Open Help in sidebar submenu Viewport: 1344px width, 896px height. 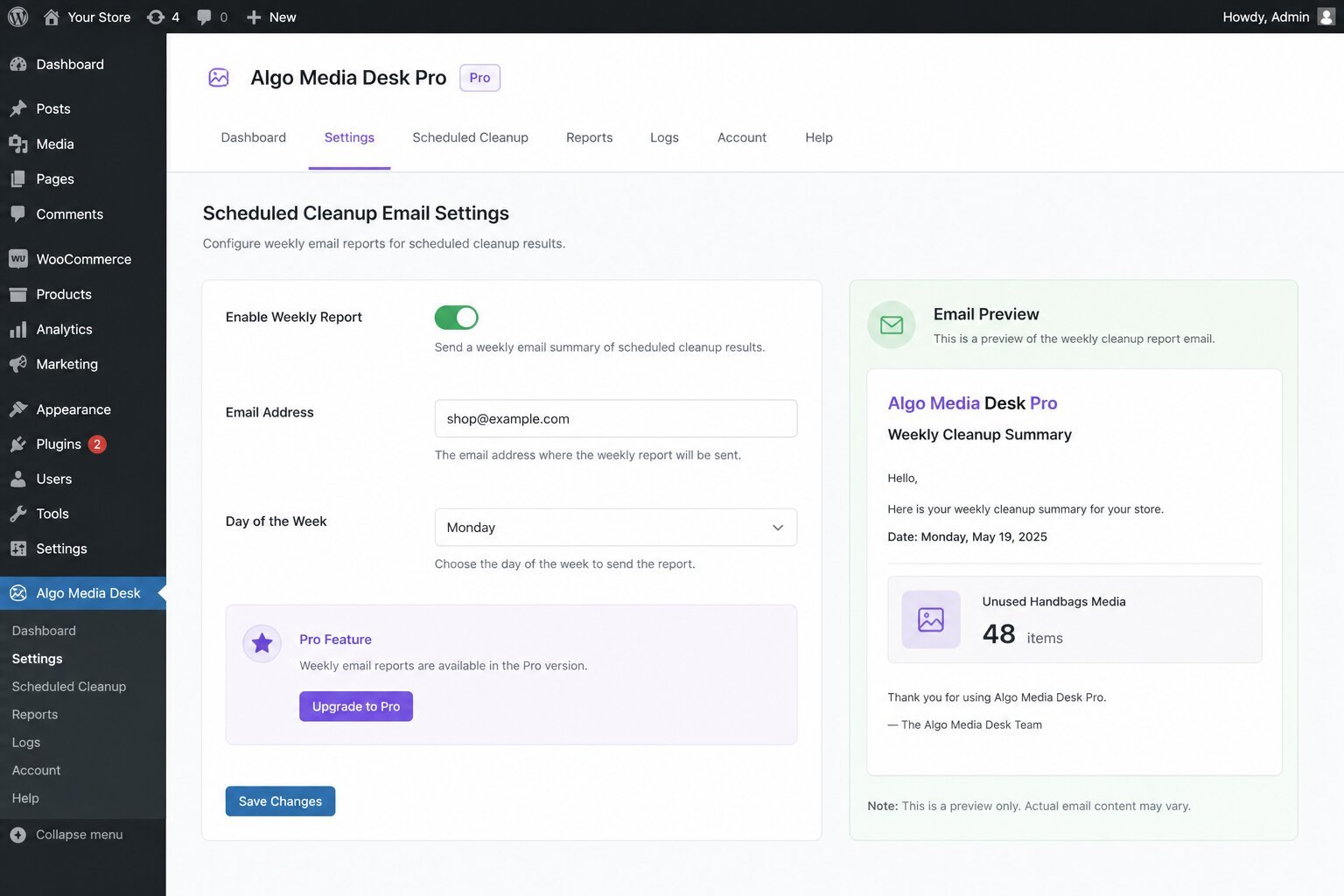25,798
